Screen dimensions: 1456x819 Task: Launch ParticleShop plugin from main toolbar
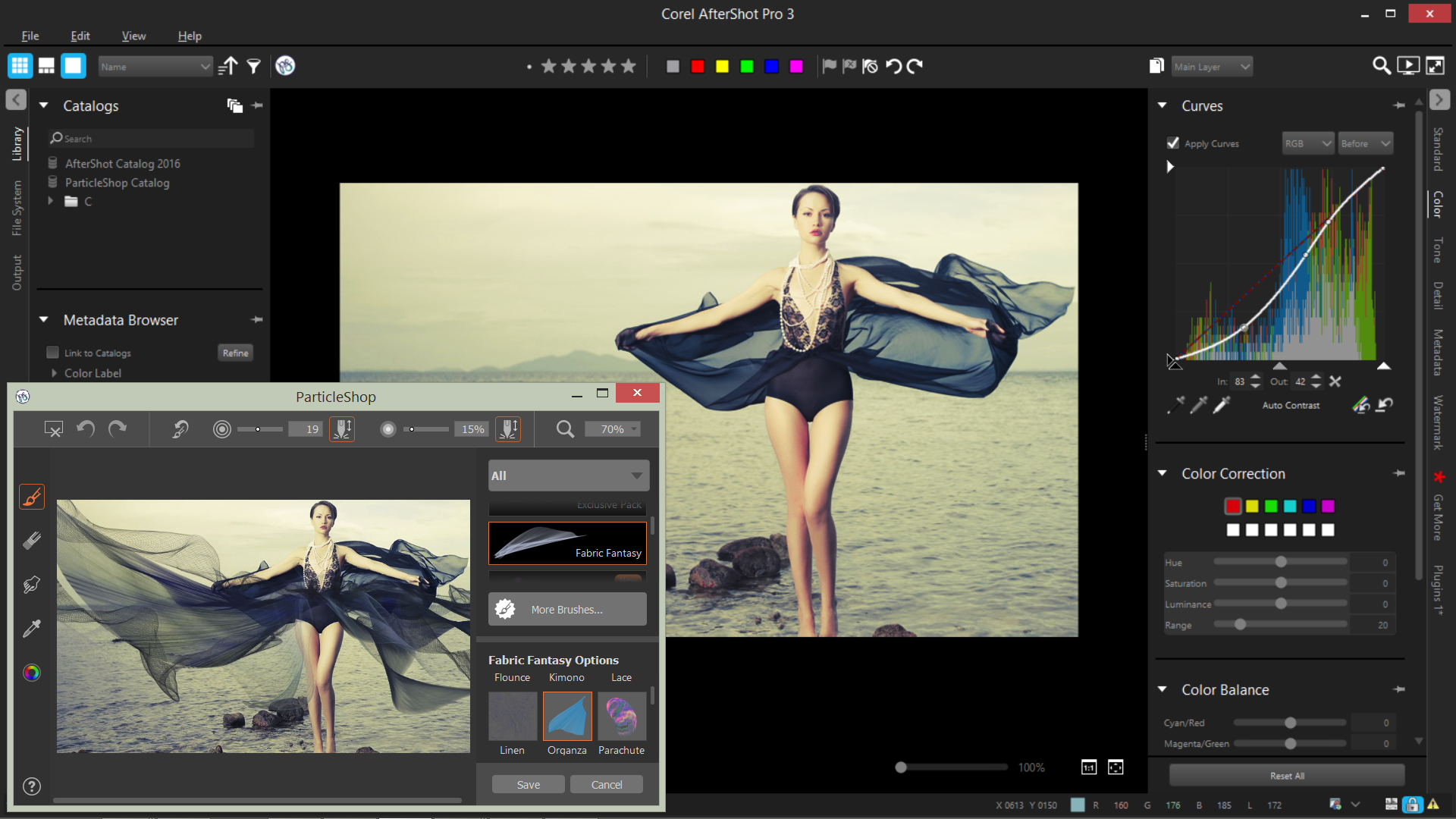click(285, 66)
